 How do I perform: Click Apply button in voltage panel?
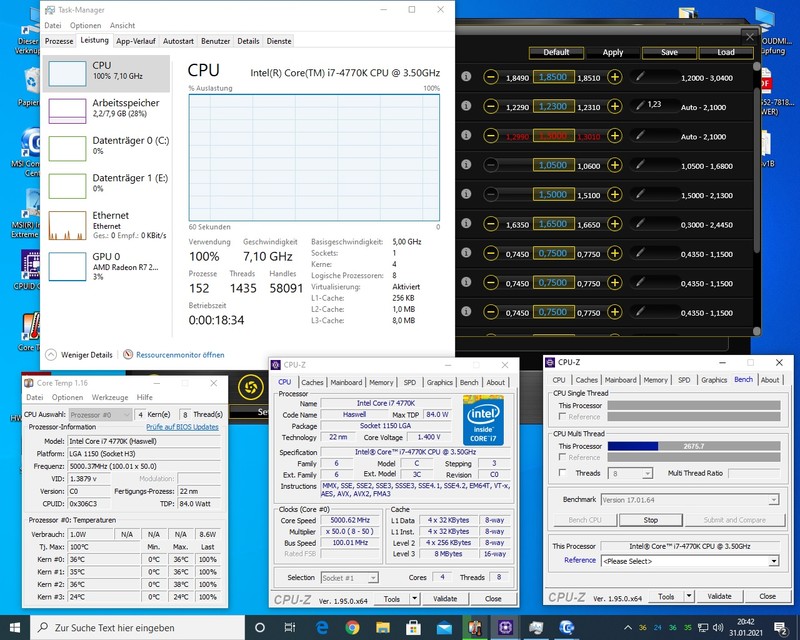pos(613,53)
